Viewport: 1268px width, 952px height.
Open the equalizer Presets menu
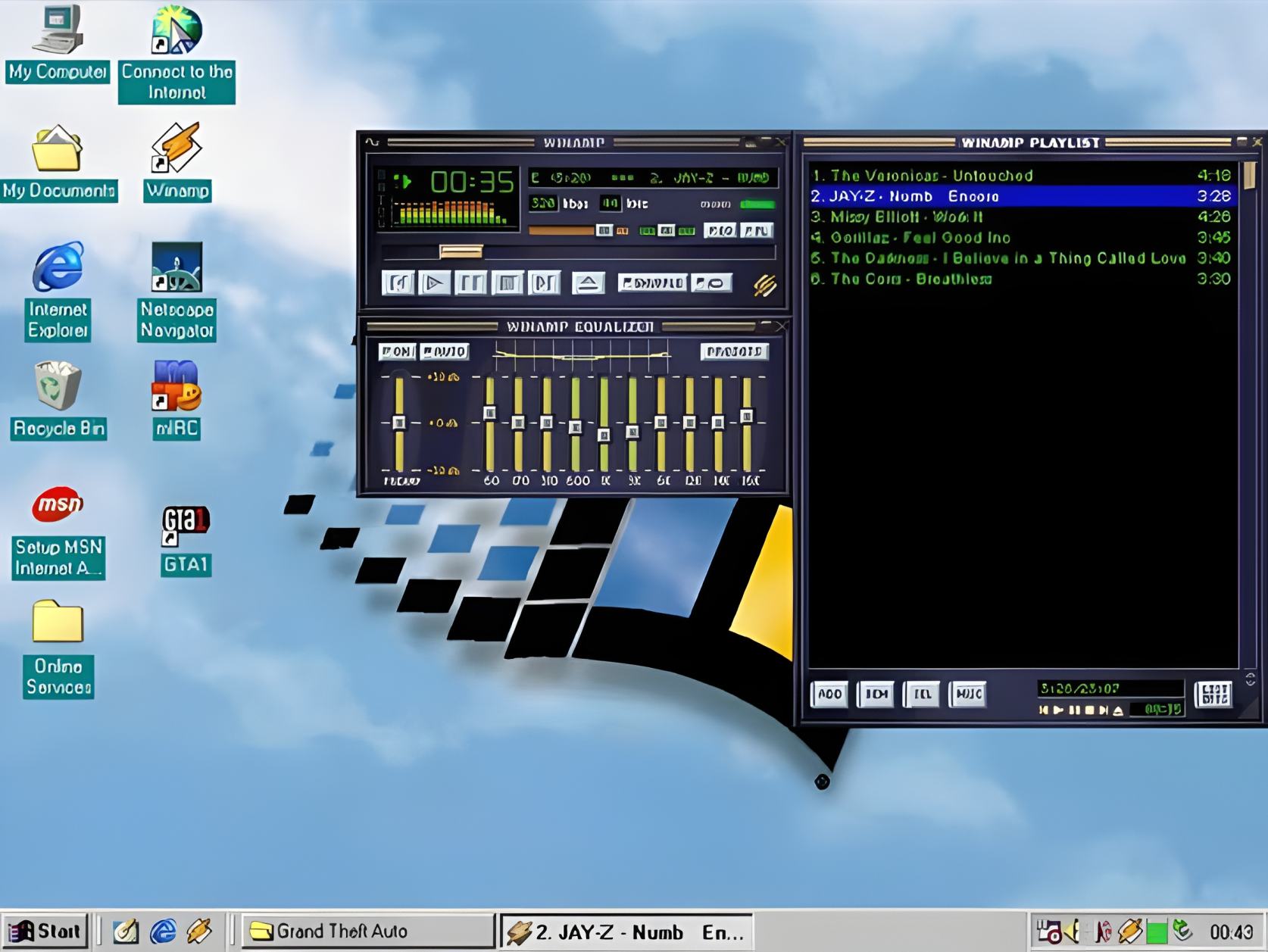click(734, 351)
